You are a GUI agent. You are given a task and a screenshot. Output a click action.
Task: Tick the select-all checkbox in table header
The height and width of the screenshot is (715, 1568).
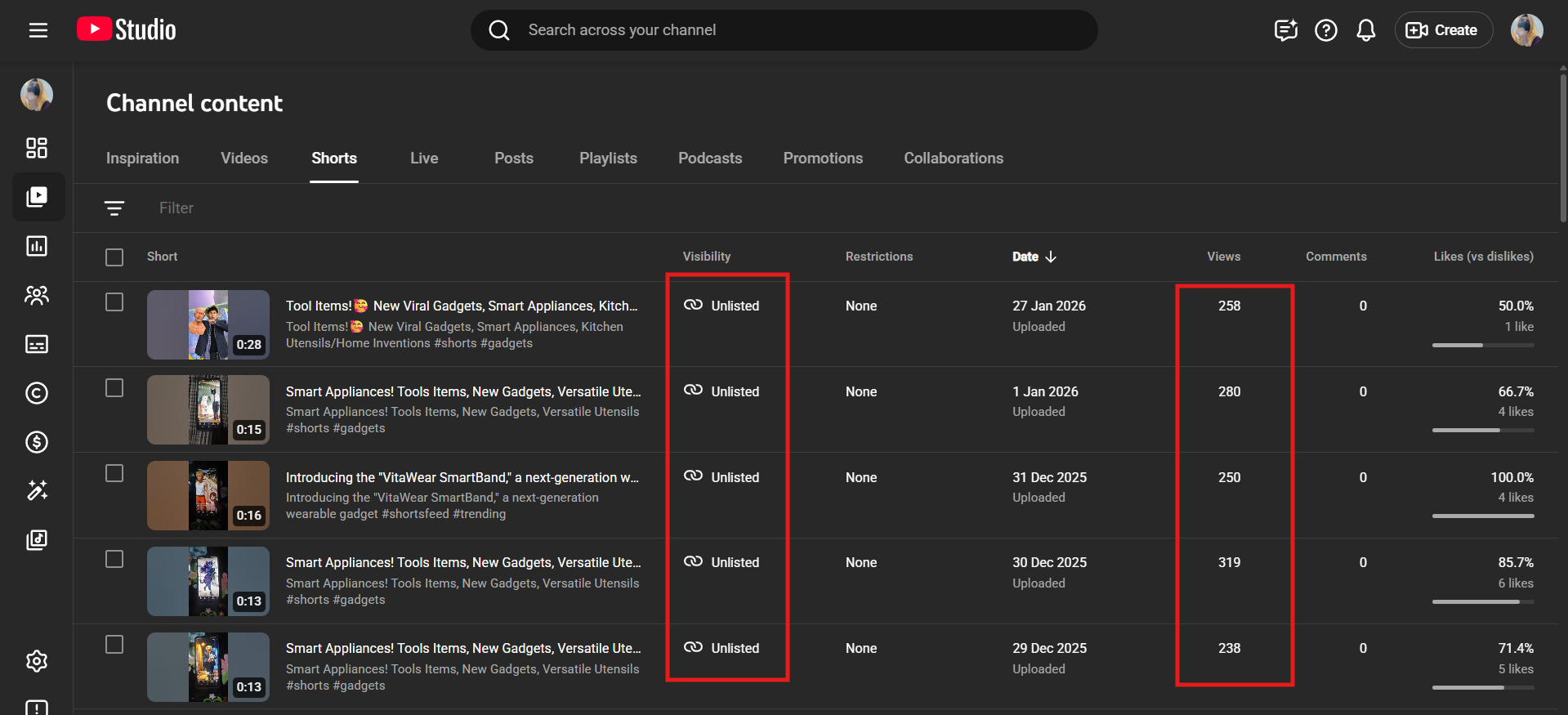pos(114,257)
